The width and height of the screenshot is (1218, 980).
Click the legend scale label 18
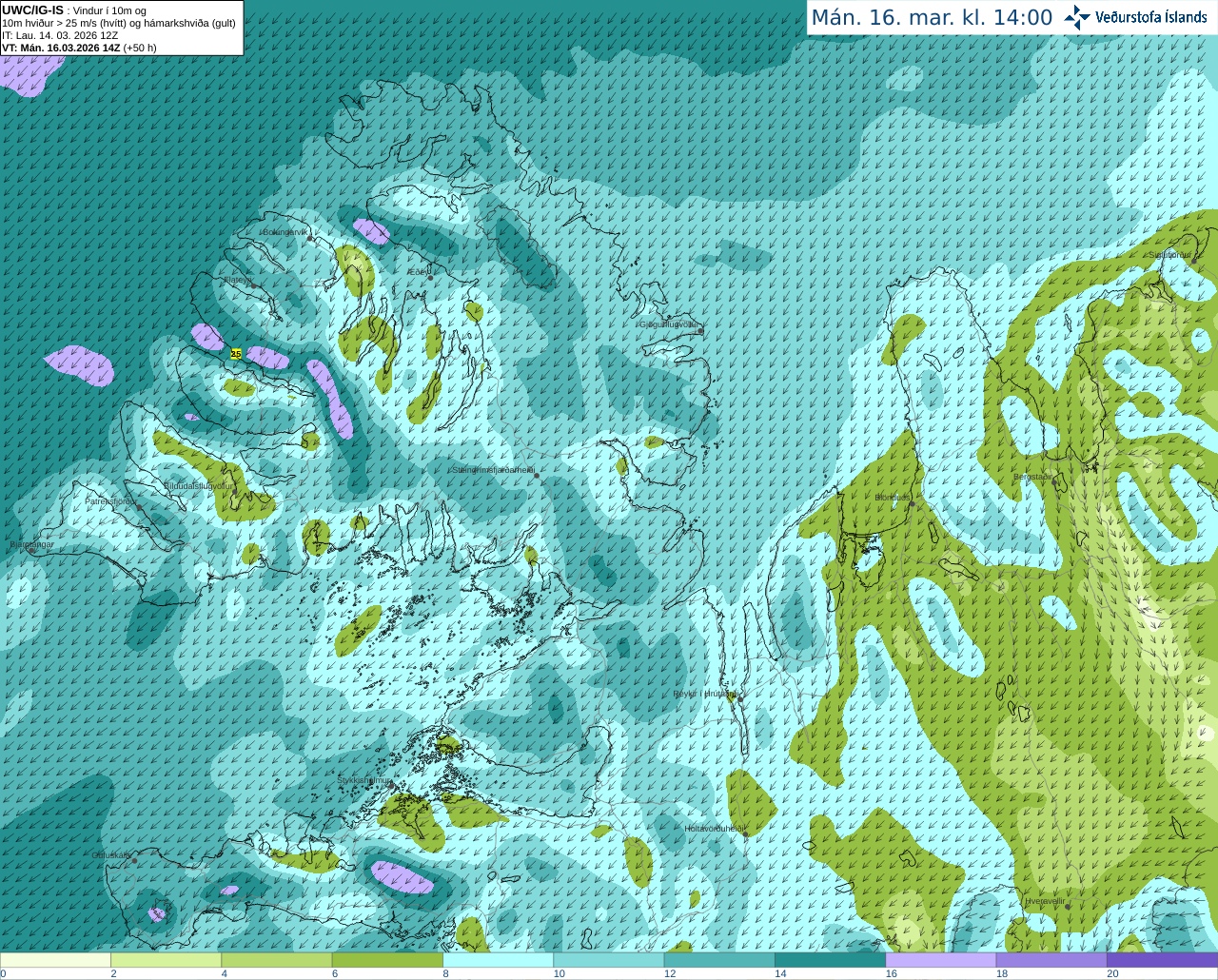tap(1002, 973)
